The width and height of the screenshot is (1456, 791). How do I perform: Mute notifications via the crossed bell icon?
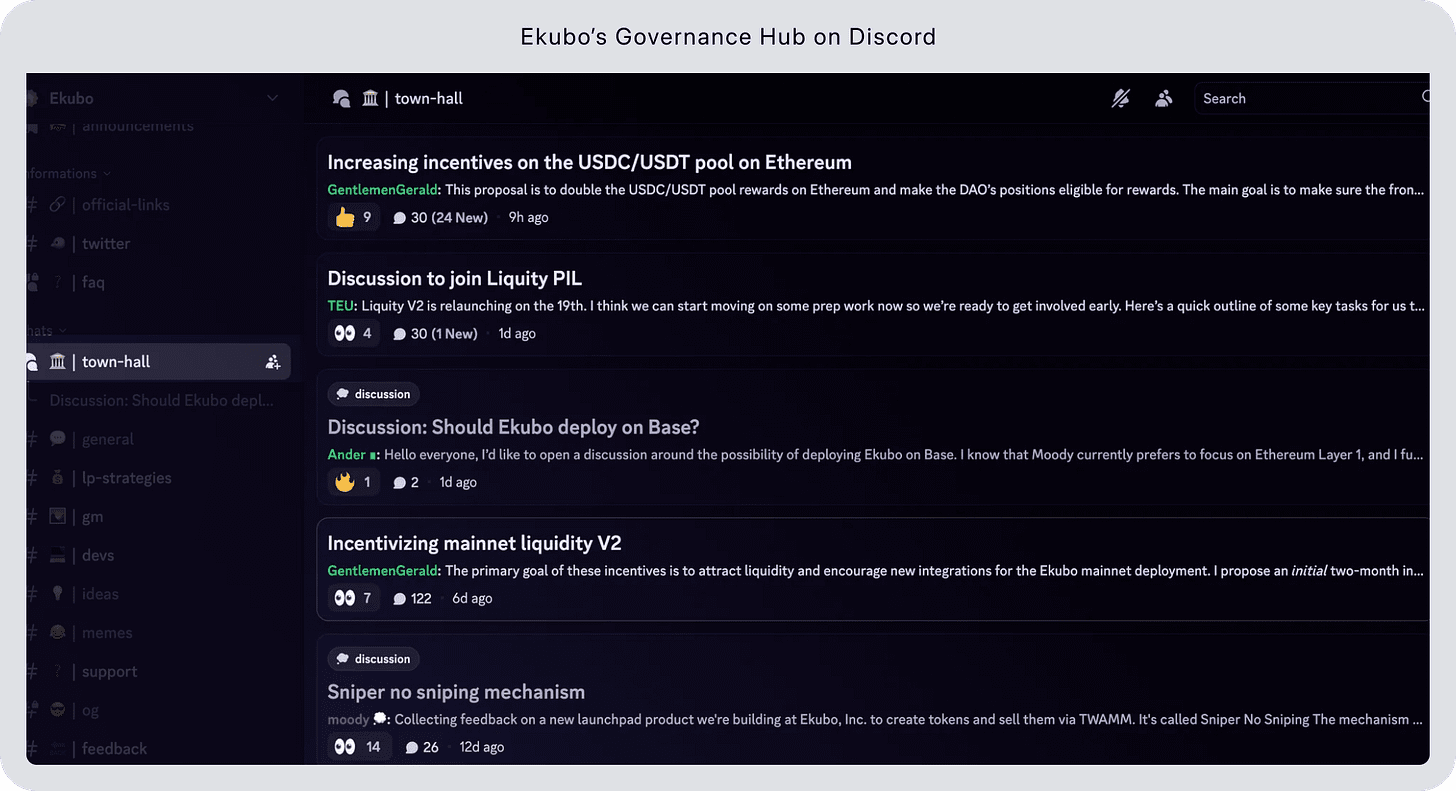1120,98
